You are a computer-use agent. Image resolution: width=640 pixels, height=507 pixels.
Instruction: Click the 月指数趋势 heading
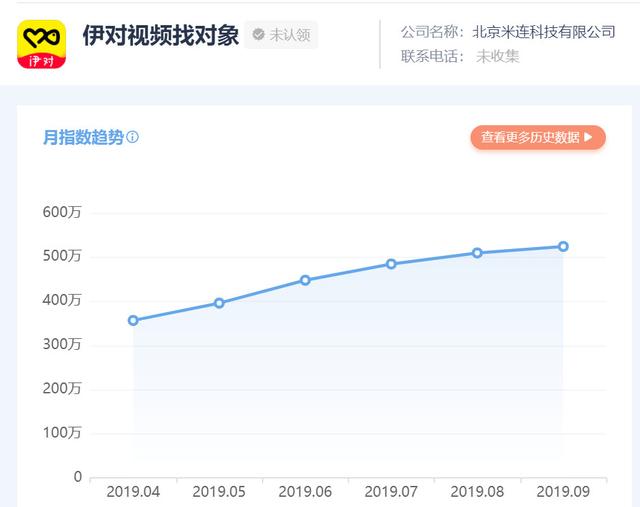point(83,137)
